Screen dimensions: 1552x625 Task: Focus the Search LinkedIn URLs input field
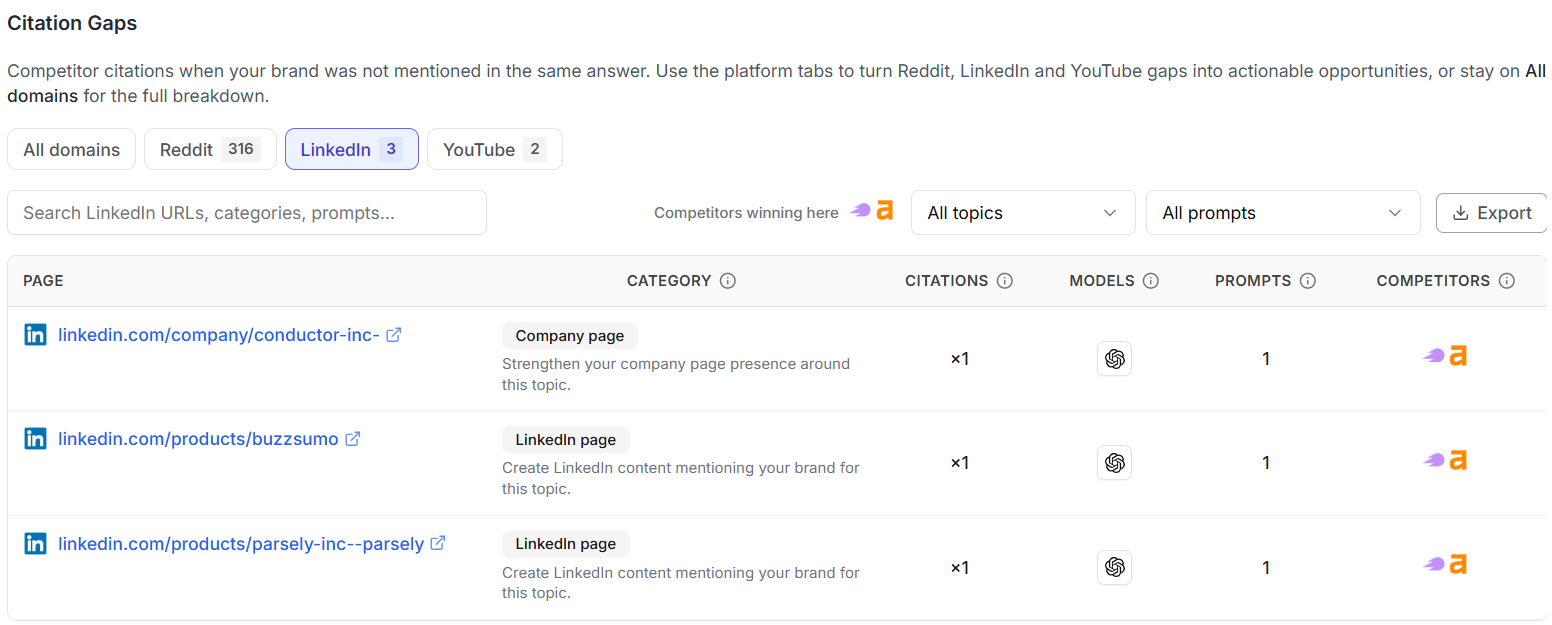coord(247,213)
